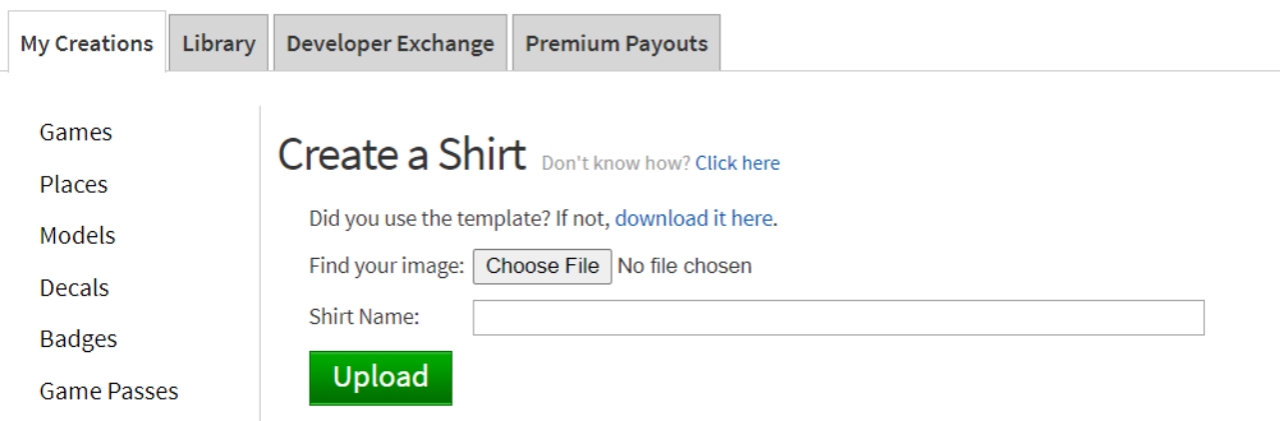Click the 'Create a Shirt' heading

click(x=402, y=155)
